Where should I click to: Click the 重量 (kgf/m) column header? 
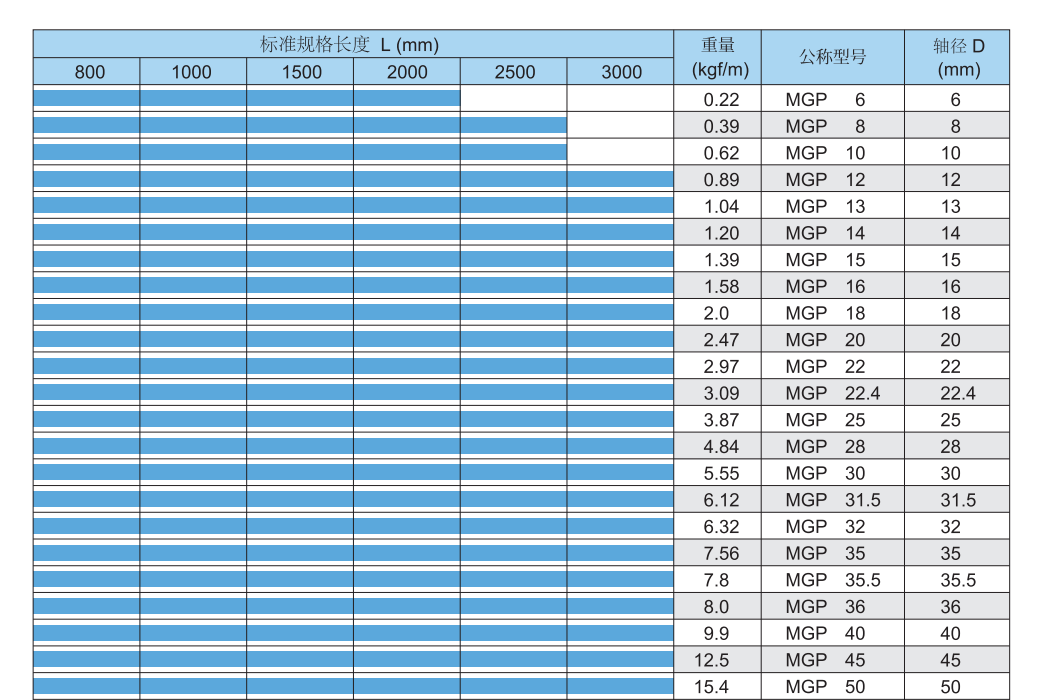(x=718, y=57)
